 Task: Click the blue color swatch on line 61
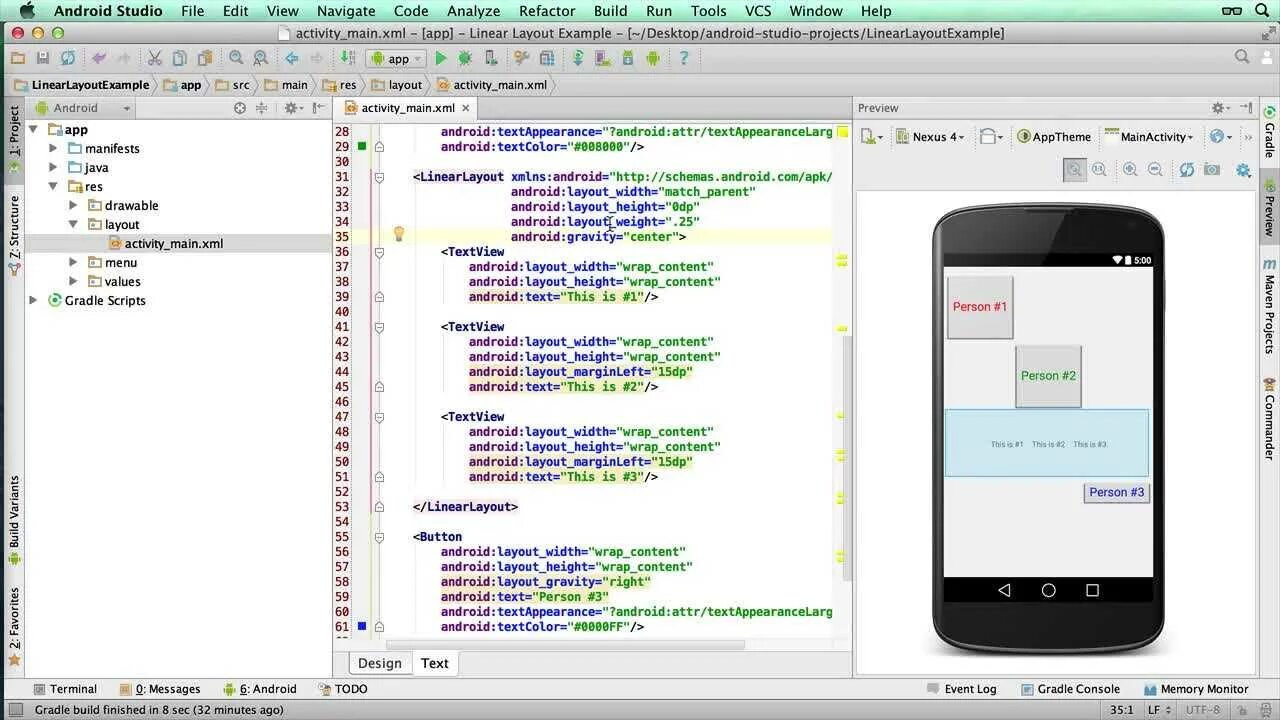[362, 626]
